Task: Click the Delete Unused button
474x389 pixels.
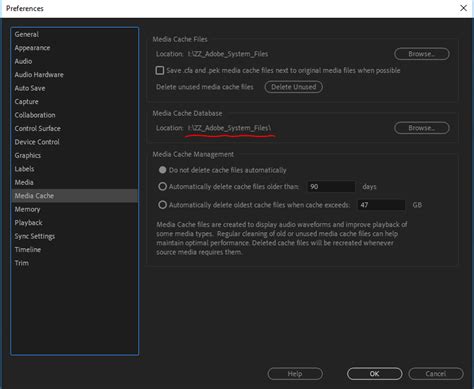Action: pyautogui.click(x=294, y=87)
